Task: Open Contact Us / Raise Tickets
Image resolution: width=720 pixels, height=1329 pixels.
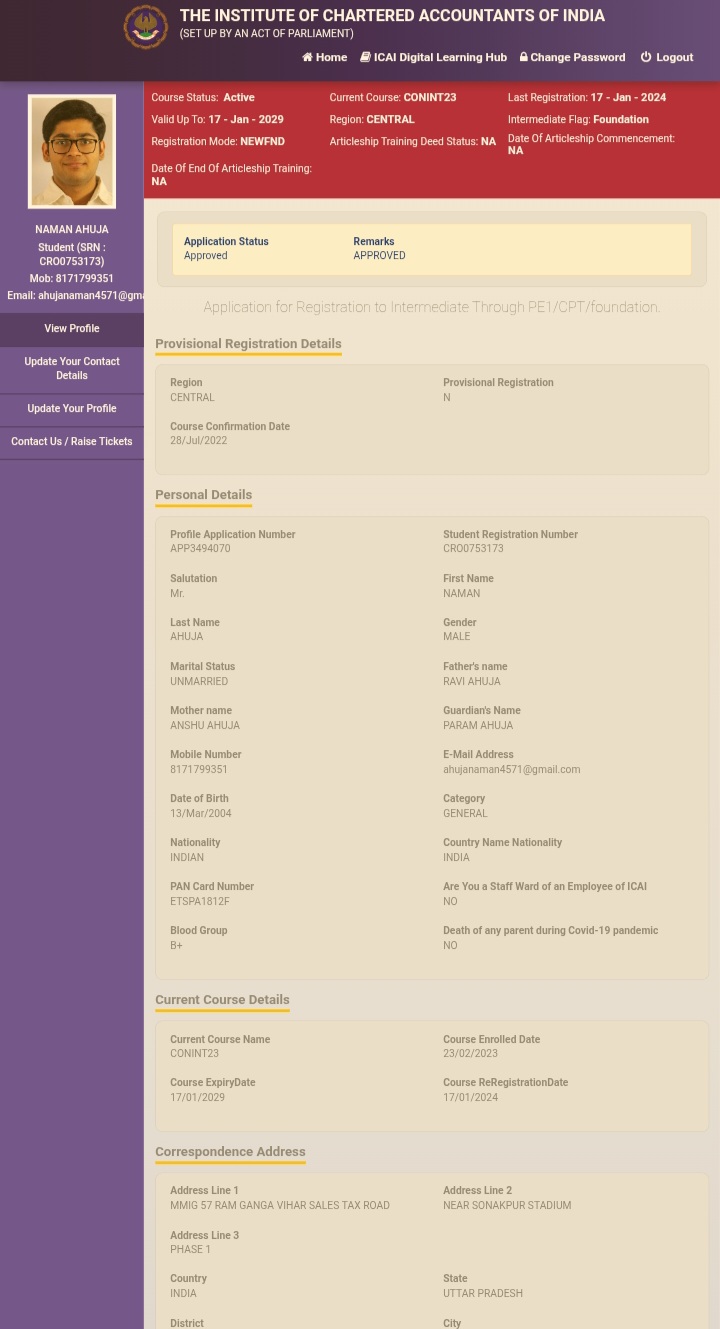Action: tap(72, 442)
